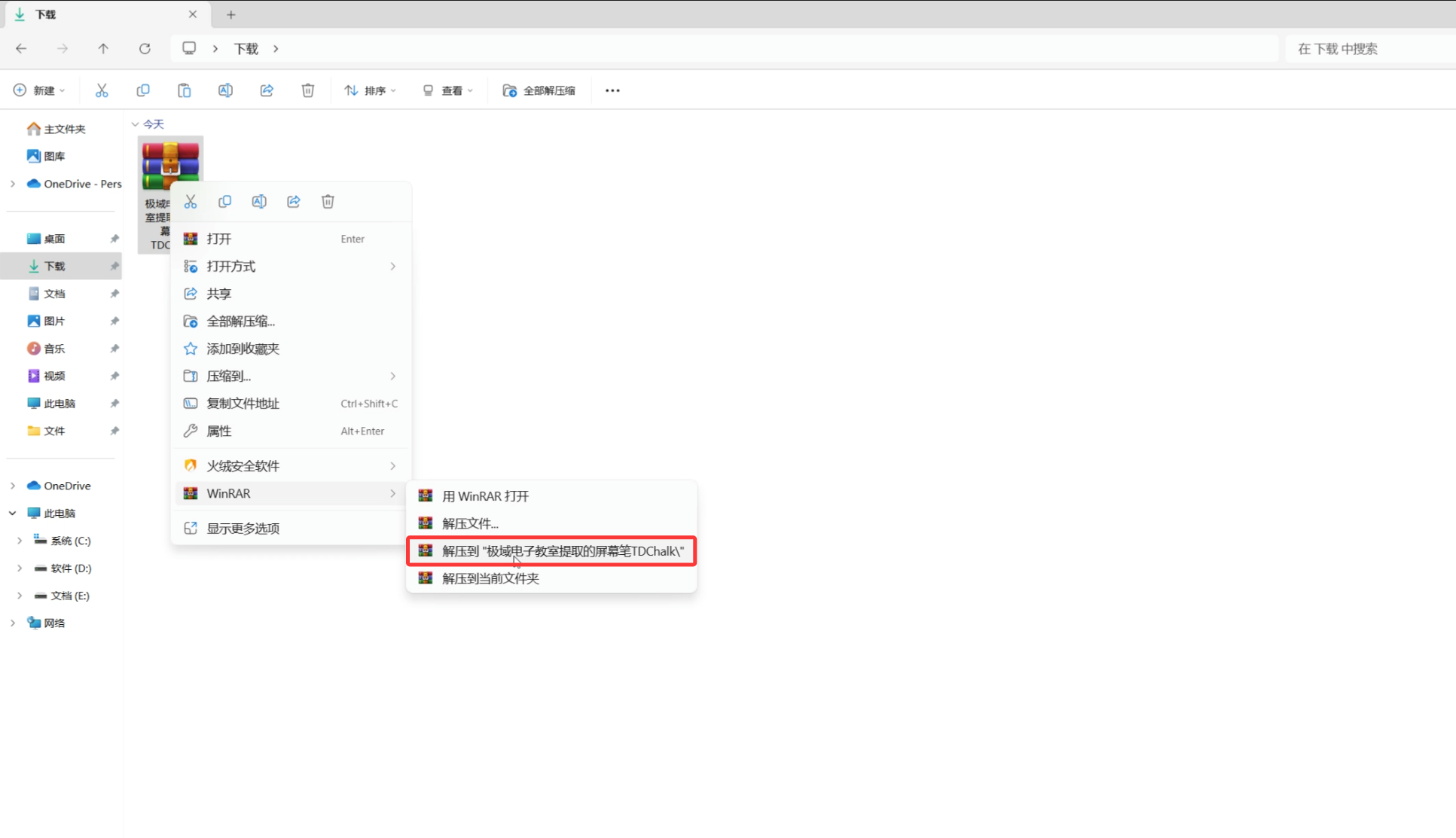Click the rename icon in context menu

pyautogui.click(x=259, y=202)
